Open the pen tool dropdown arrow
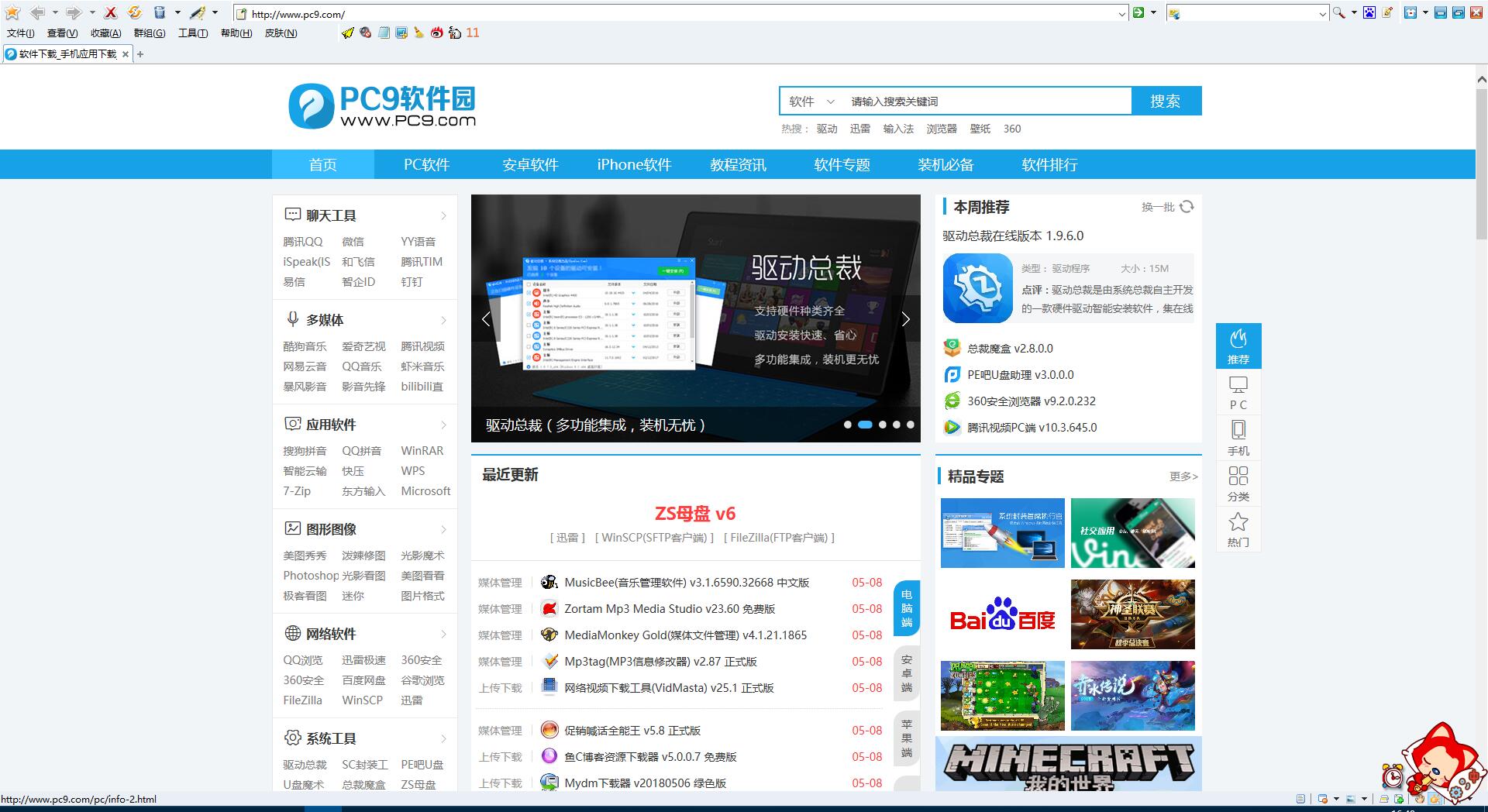The width and height of the screenshot is (1488, 812). pos(215,12)
